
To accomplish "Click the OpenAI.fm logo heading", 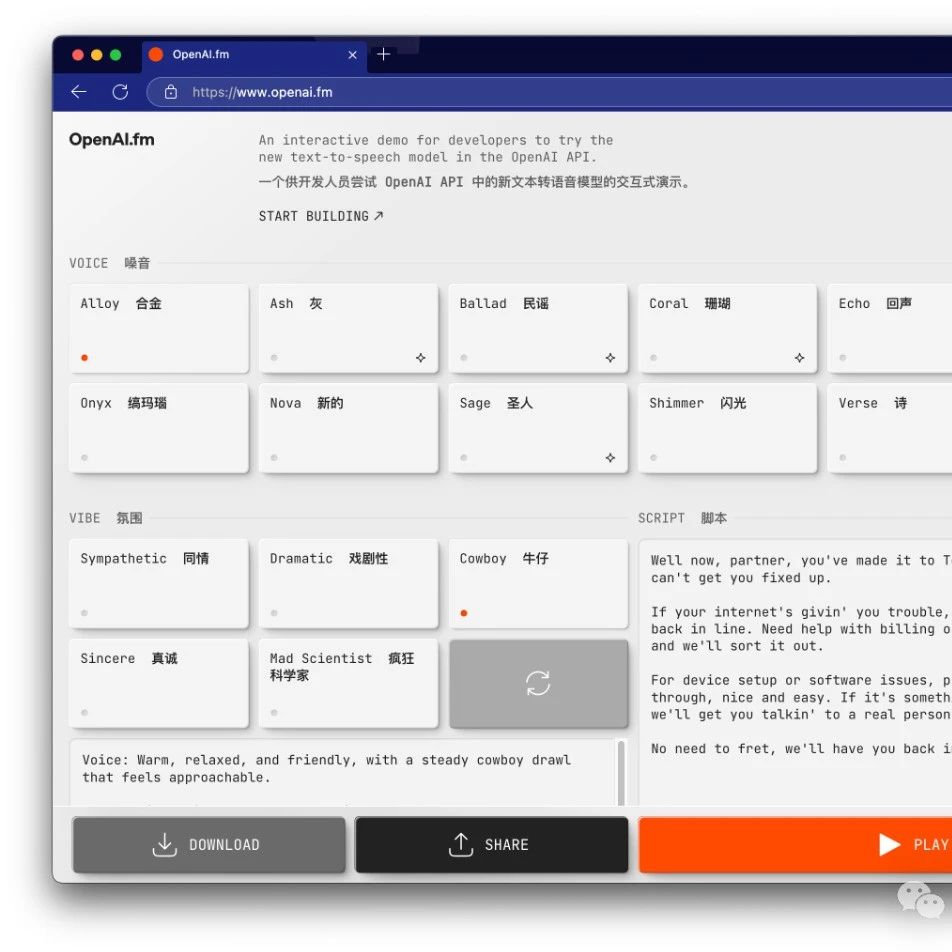I will [x=112, y=140].
